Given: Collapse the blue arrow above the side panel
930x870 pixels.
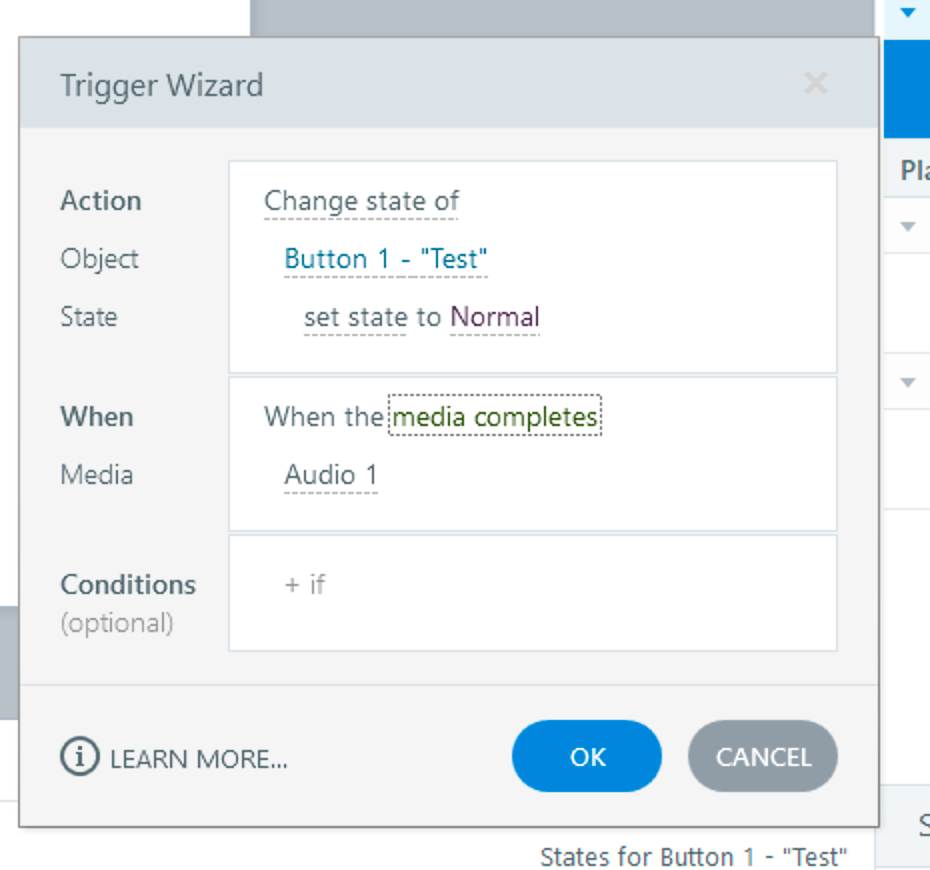Looking at the screenshot, I should tap(908, 13).
